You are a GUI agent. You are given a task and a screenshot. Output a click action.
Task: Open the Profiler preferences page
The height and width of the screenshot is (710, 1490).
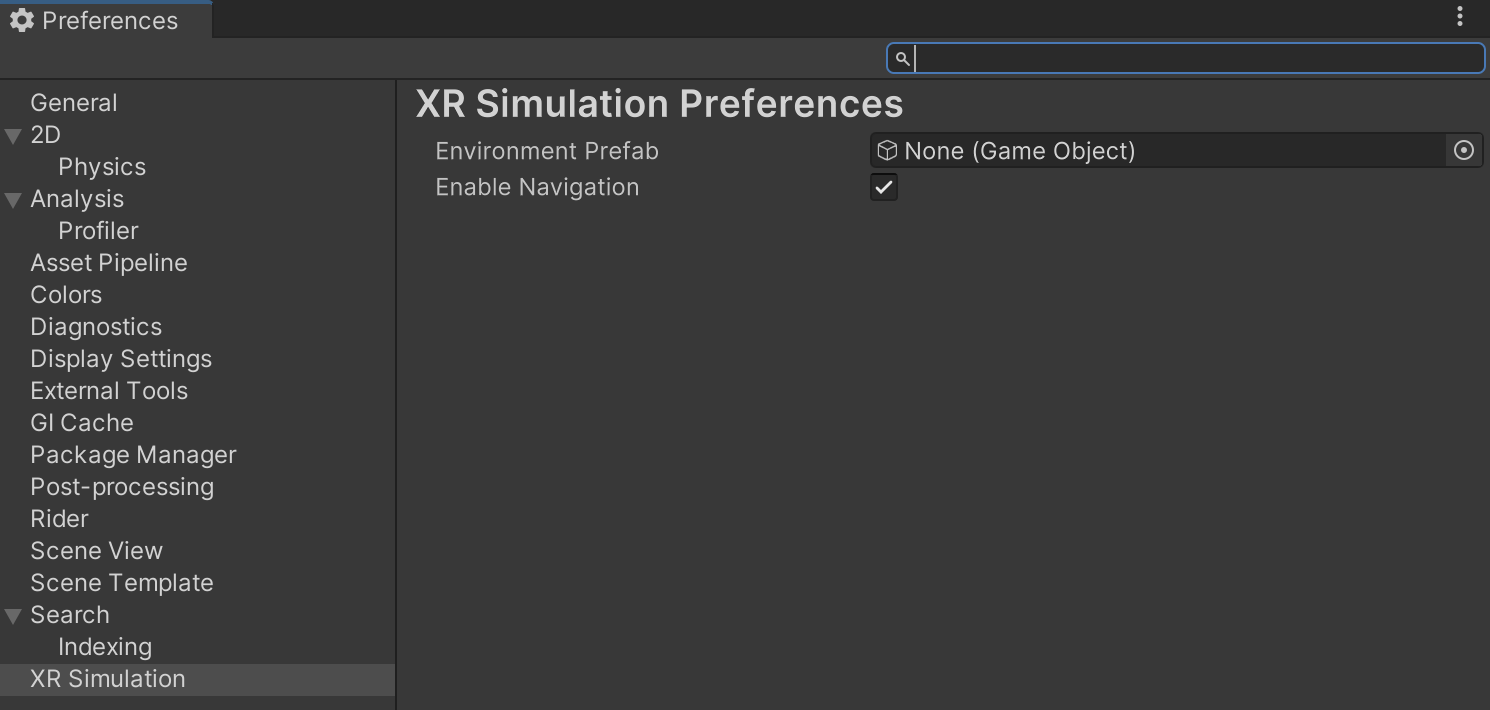[98, 230]
